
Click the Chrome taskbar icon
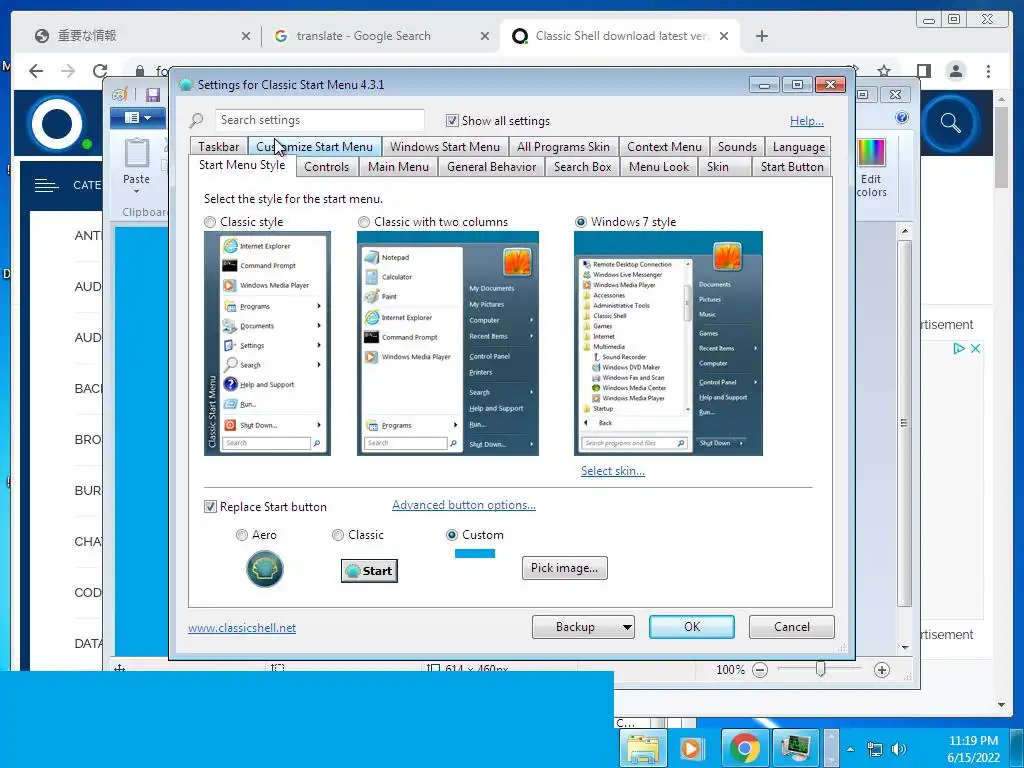[744, 748]
